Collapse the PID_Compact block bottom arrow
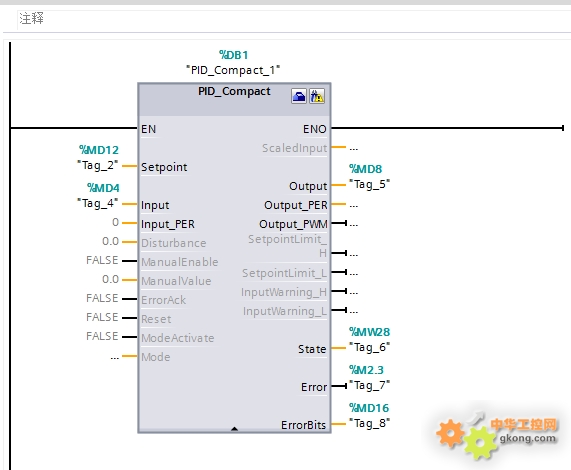Viewport: 571px width, 470px height. point(235,429)
